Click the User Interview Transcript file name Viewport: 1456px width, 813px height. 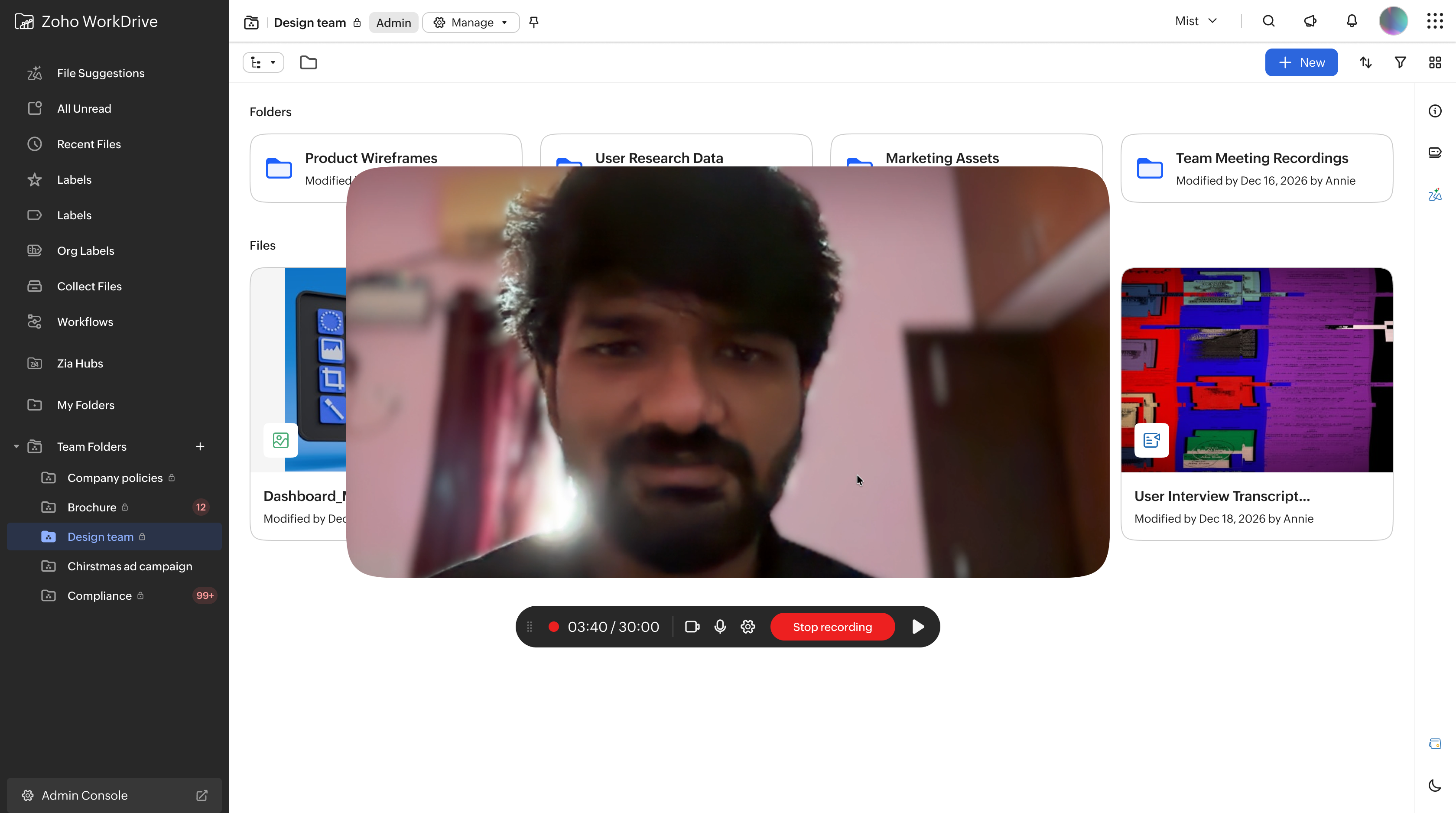(1222, 496)
